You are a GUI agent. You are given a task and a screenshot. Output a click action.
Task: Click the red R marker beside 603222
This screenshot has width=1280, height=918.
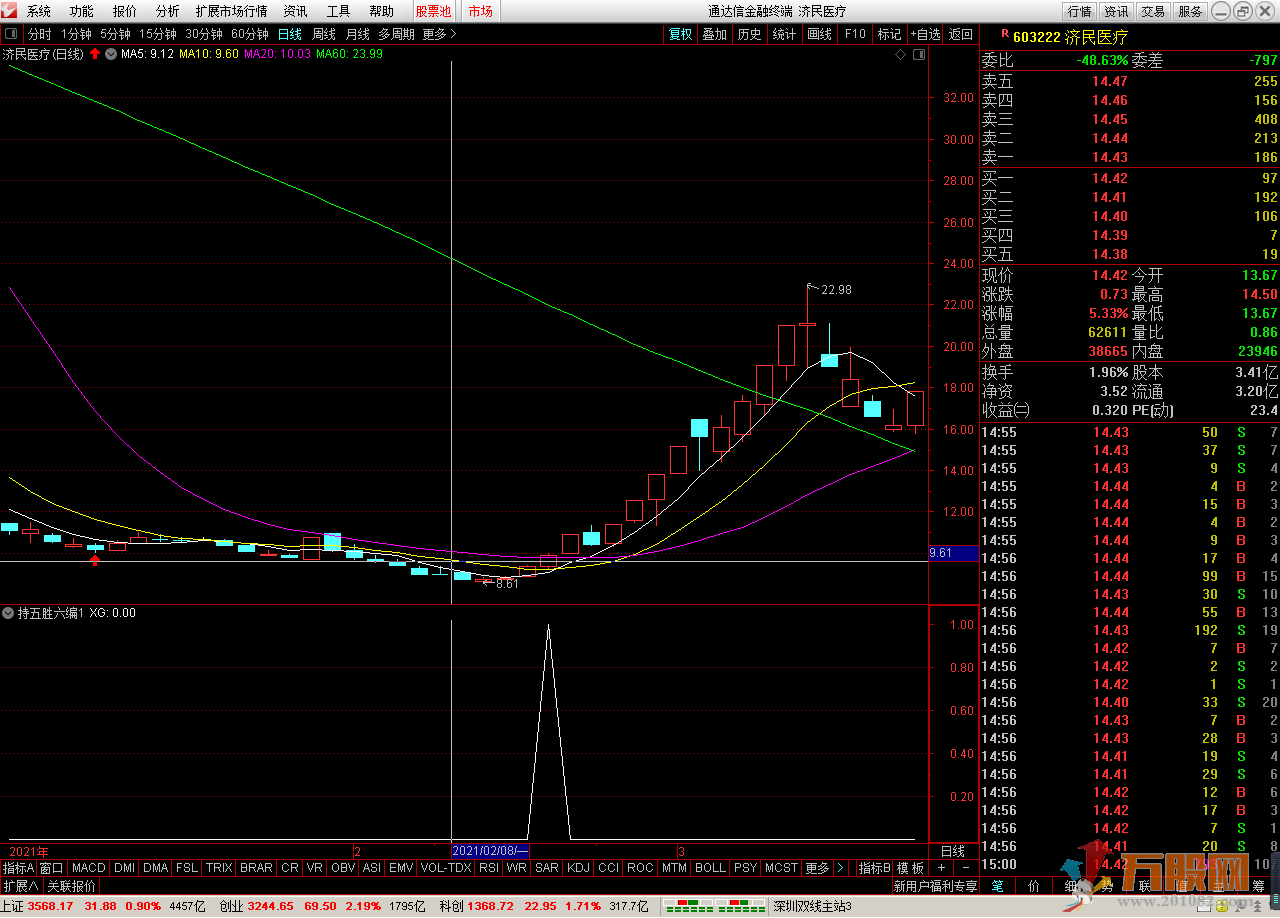[x=1004, y=34]
